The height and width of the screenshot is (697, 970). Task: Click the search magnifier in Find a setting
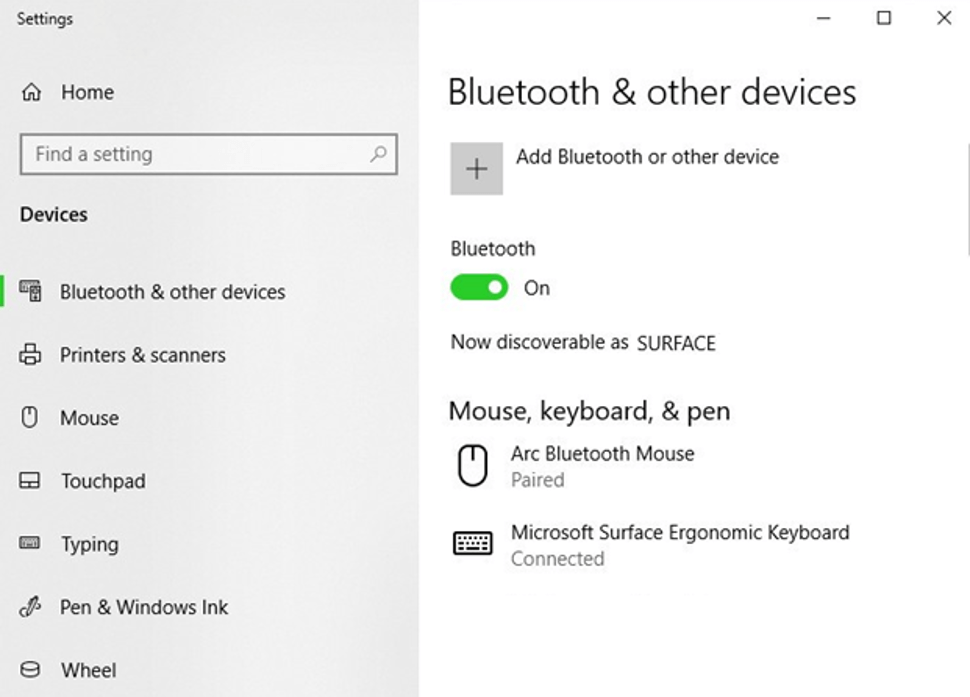(x=378, y=154)
